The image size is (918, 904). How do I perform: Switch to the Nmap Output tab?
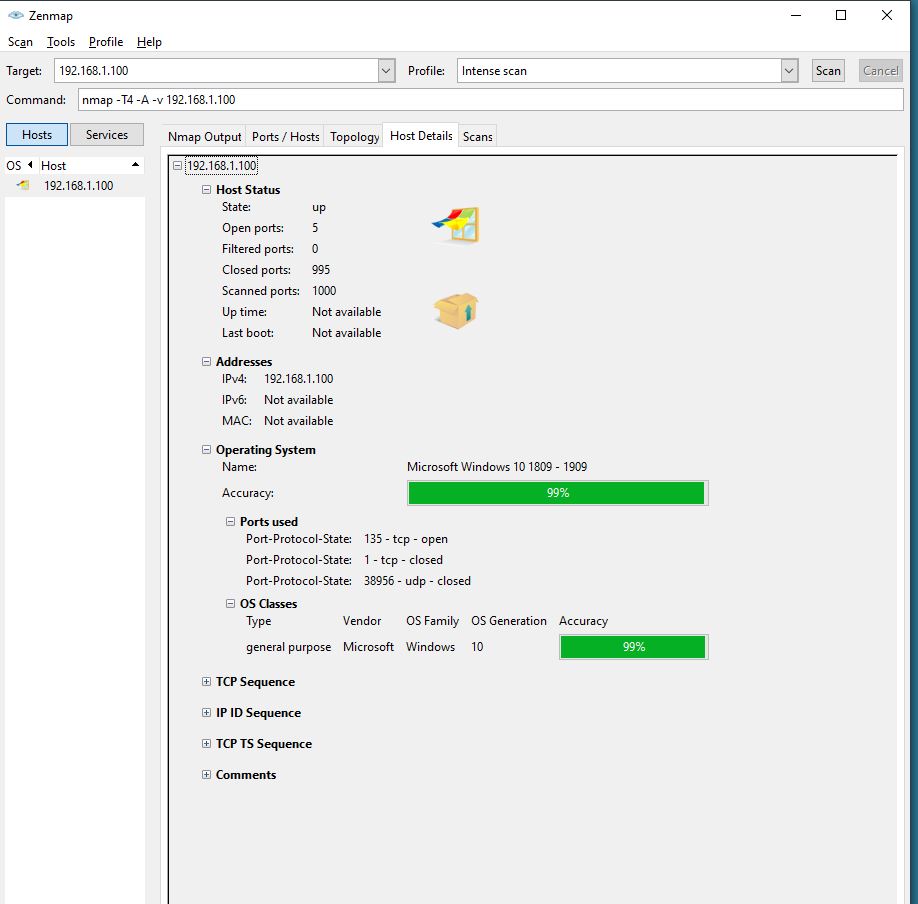coord(204,136)
